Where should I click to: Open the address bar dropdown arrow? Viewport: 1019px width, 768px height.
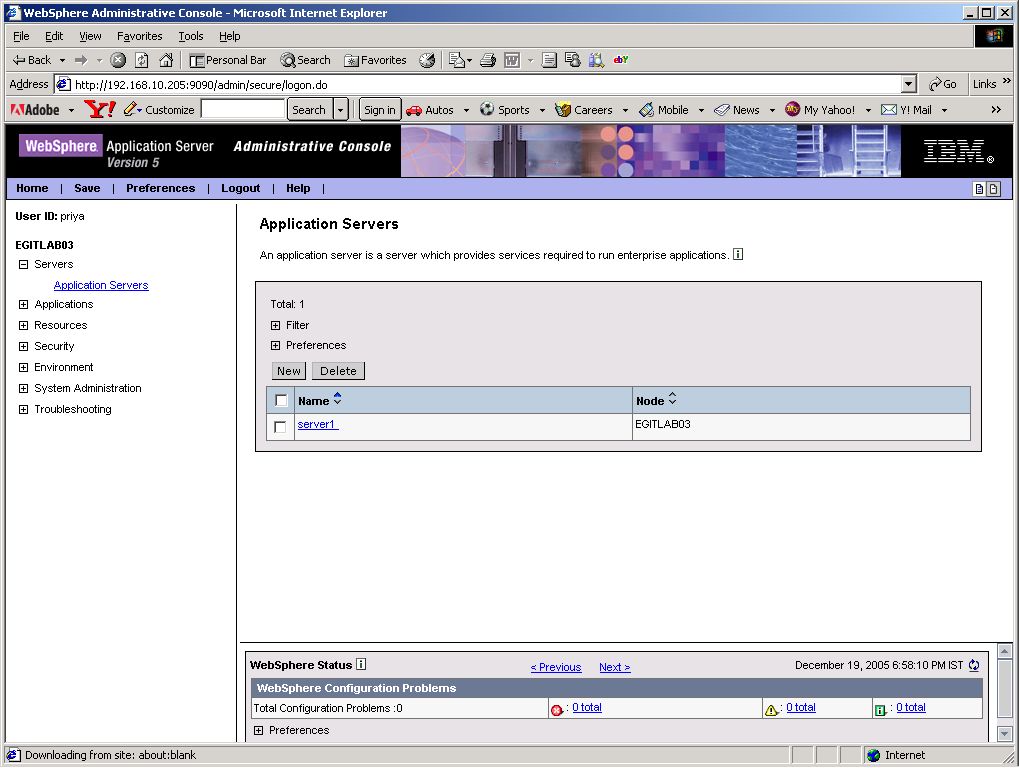(909, 84)
